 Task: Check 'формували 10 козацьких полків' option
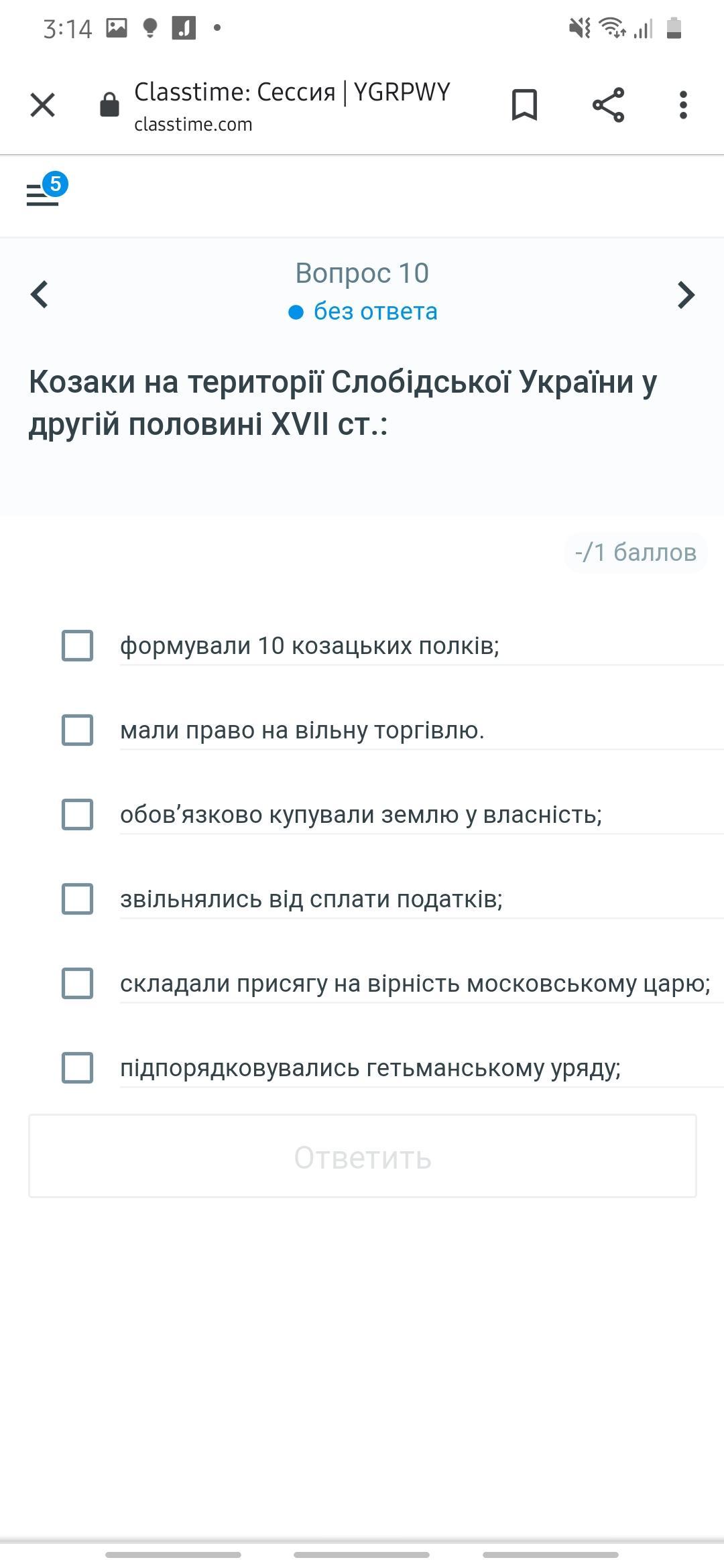click(78, 645)
